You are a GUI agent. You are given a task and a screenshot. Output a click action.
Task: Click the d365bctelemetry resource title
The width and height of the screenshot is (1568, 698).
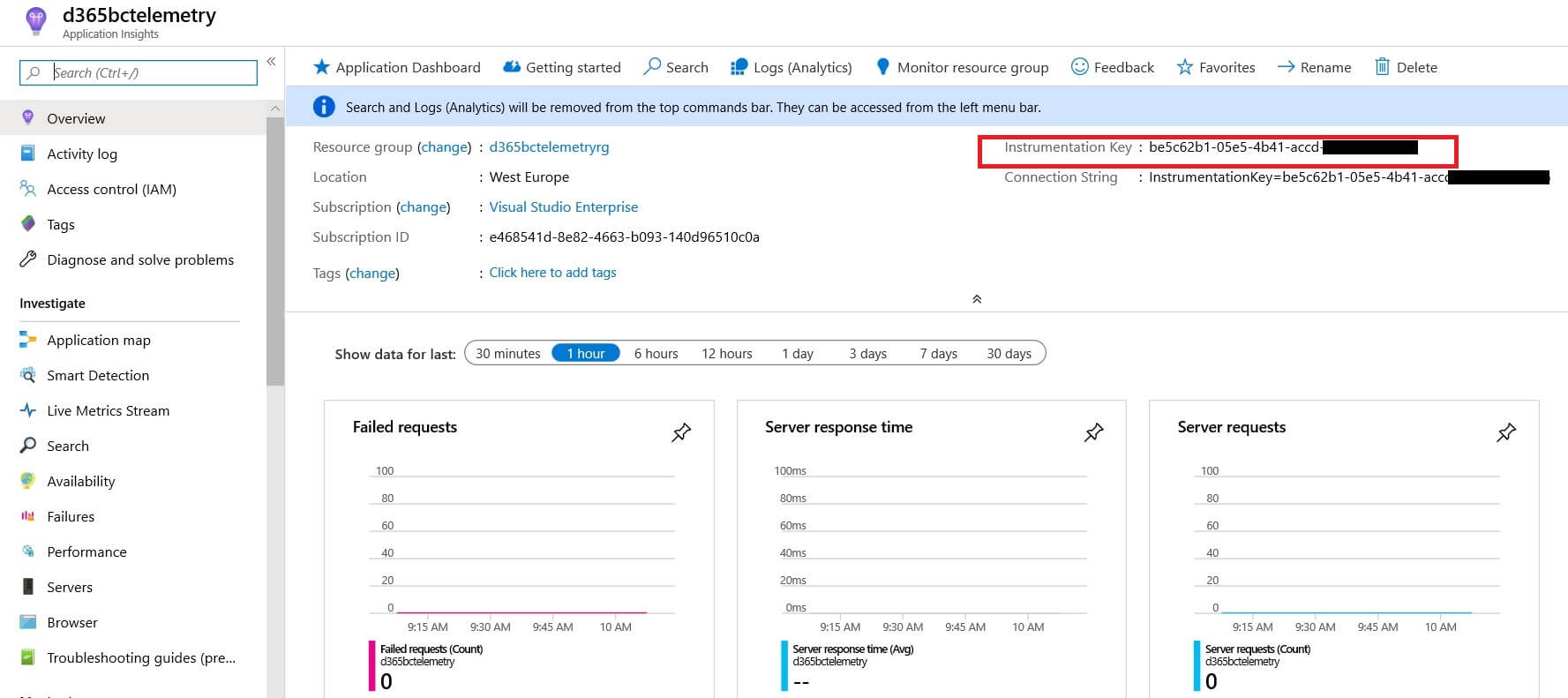[x=139, y=15]
